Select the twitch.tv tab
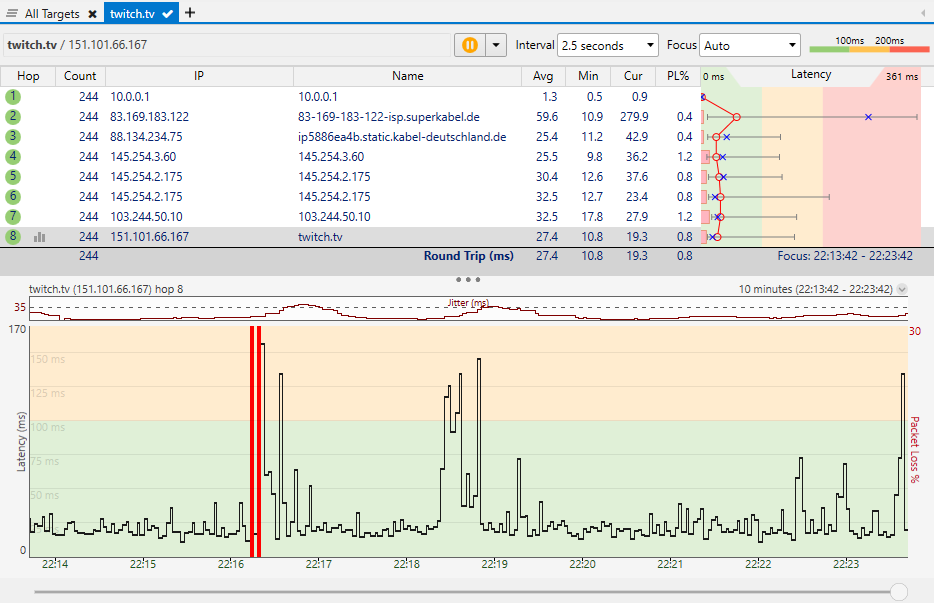Screen dimensions: 934x603 pyautogui.click(x=132, y=14)
